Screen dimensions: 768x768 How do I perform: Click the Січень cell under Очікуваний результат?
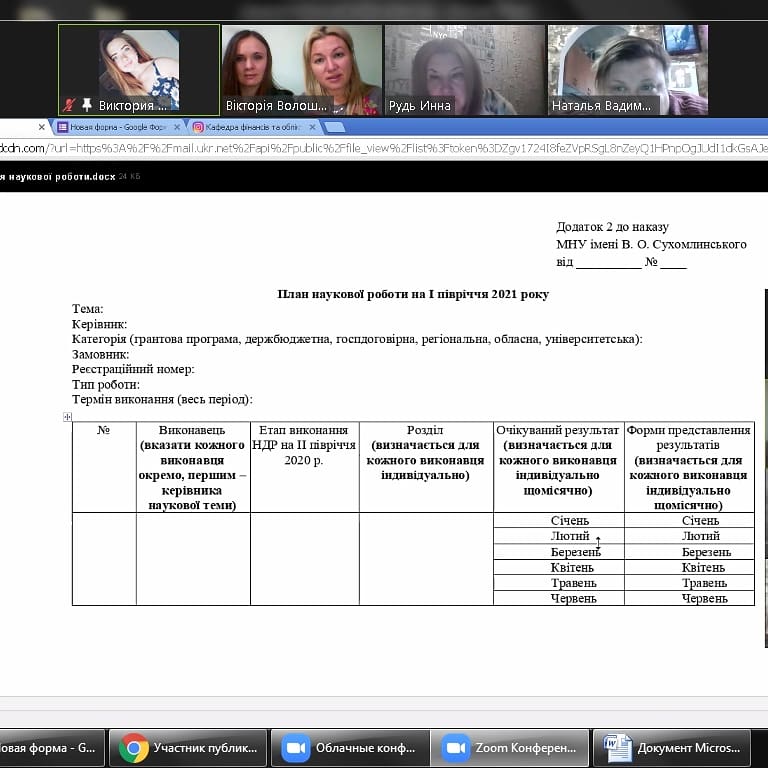point(558,520)
